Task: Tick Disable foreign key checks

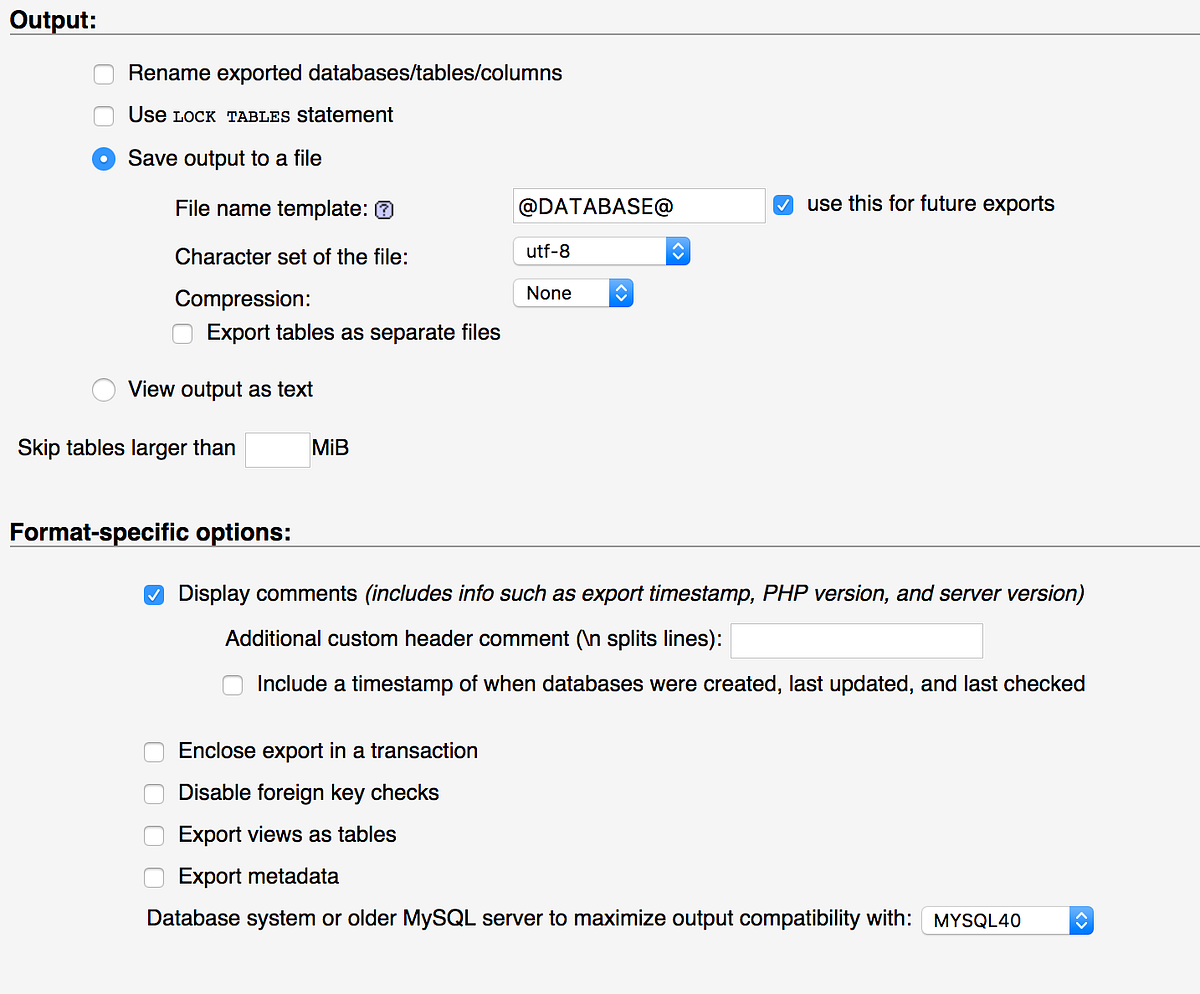Action: (x=154, y=794)
